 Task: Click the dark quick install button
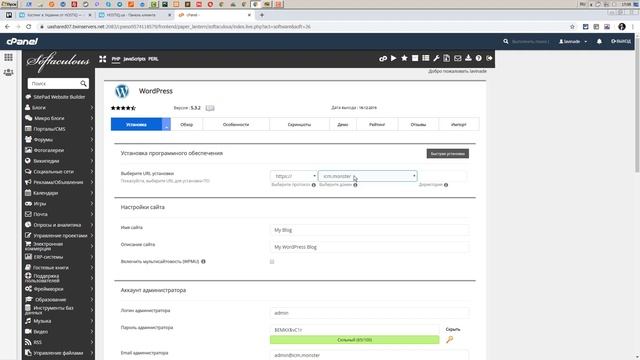448,154
